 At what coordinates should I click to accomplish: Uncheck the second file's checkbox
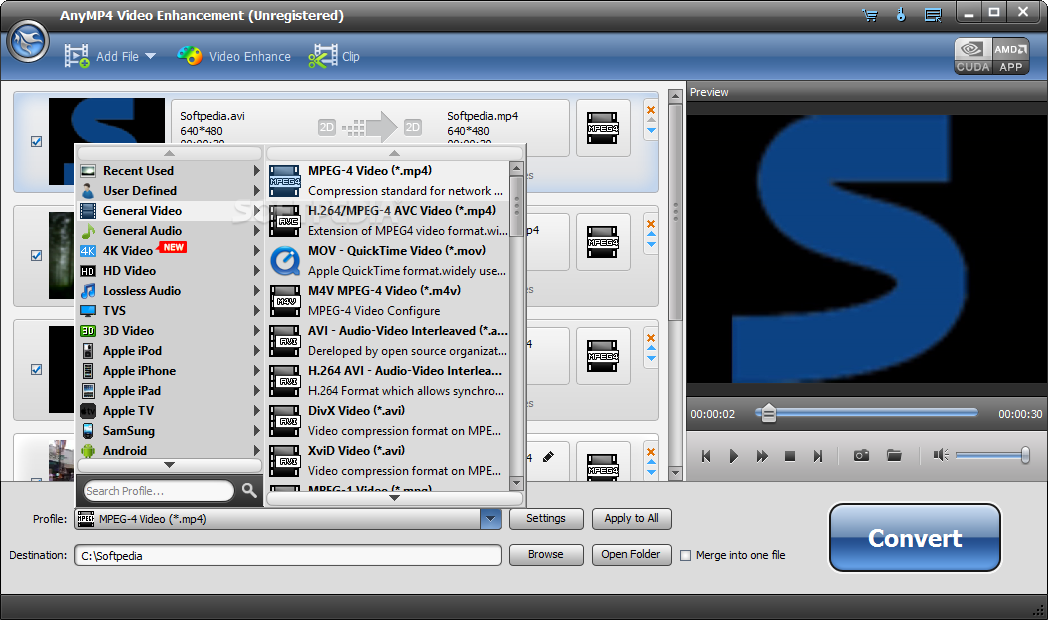pos(37,255)
